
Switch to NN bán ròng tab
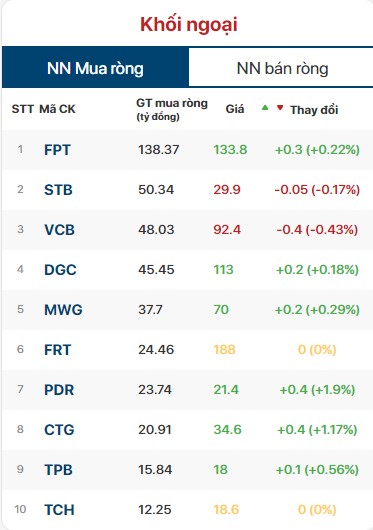[x=282, y=68]
